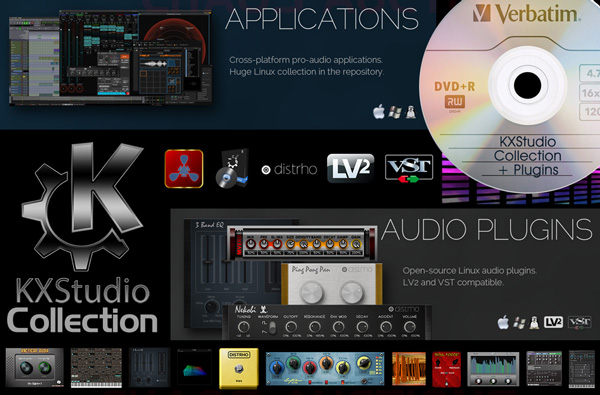Click the yellow Distrho pedal thumbnail
The width and height of the screenshot is (600, 395).
tap(239, 368)
